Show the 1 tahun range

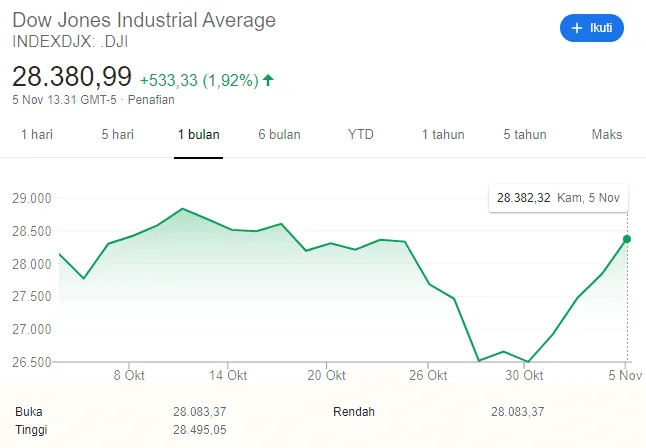tap(442, 135)
